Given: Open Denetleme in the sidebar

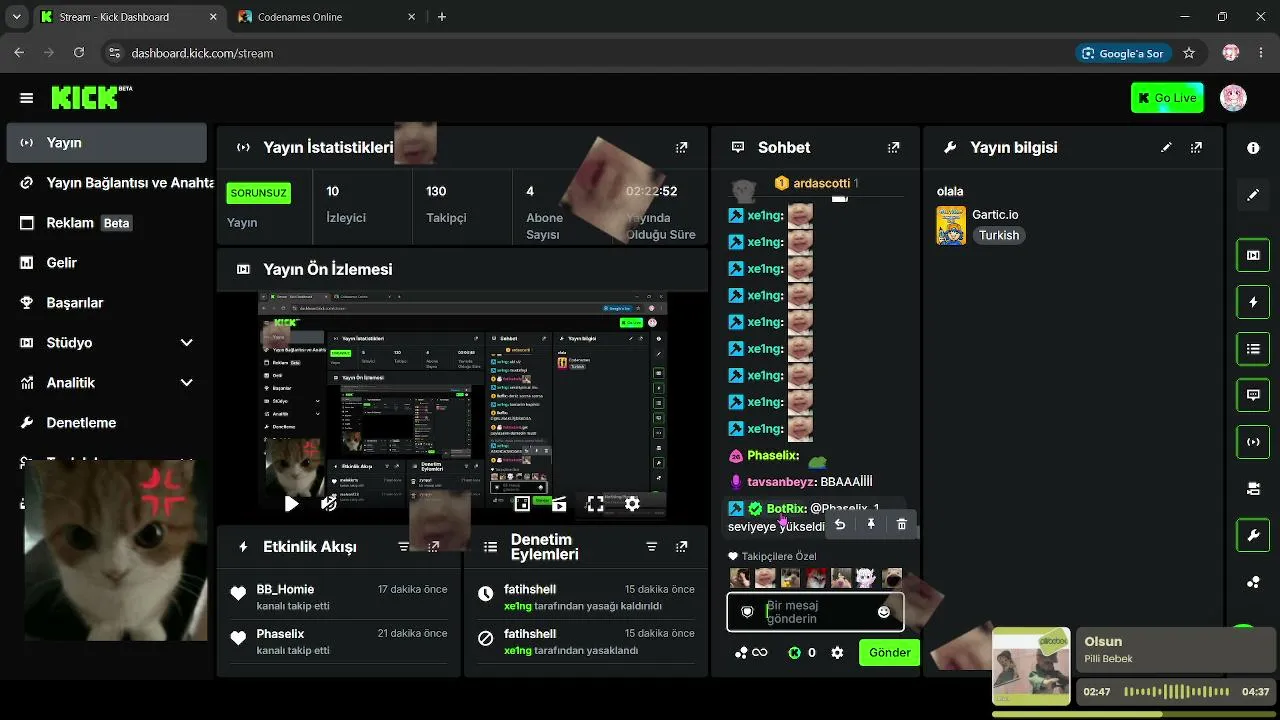Looking at the screenshot, I should [106, 422].
